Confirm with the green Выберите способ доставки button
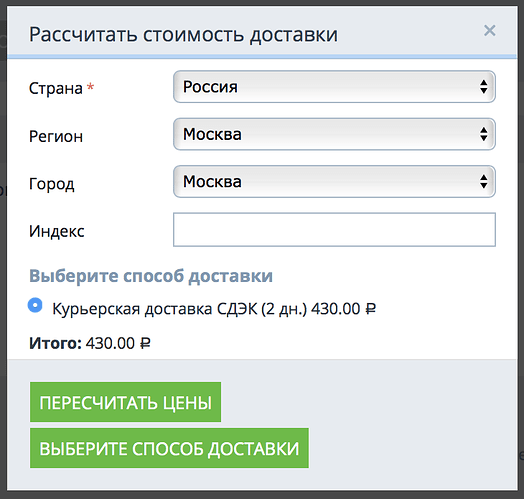 169,448
